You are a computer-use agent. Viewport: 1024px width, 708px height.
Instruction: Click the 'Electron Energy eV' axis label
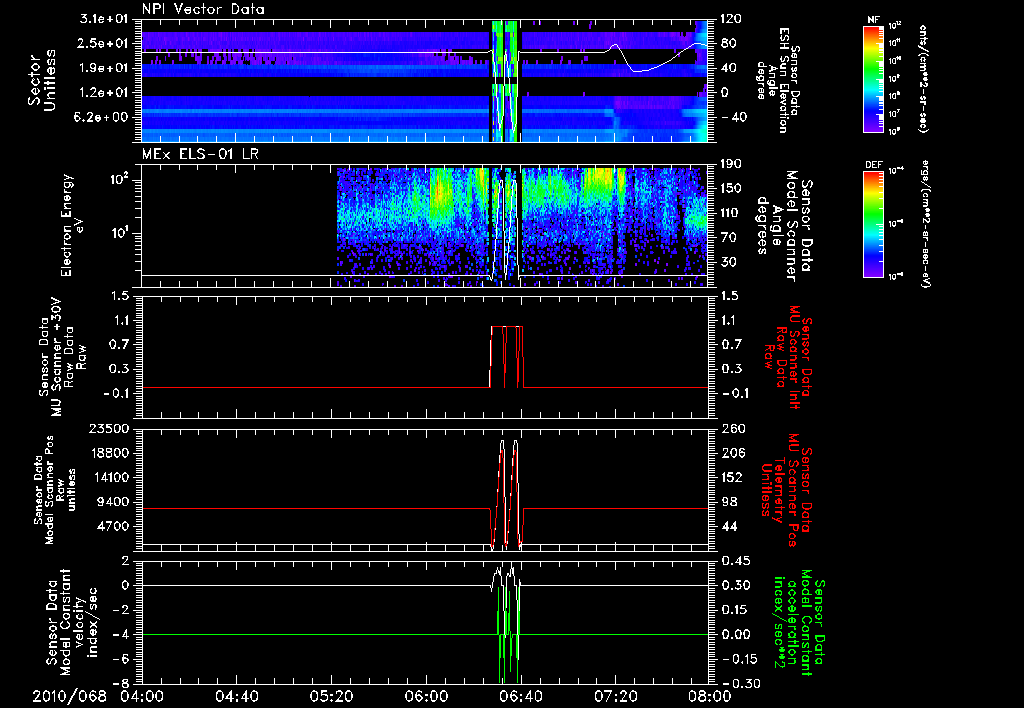(71, 225)
